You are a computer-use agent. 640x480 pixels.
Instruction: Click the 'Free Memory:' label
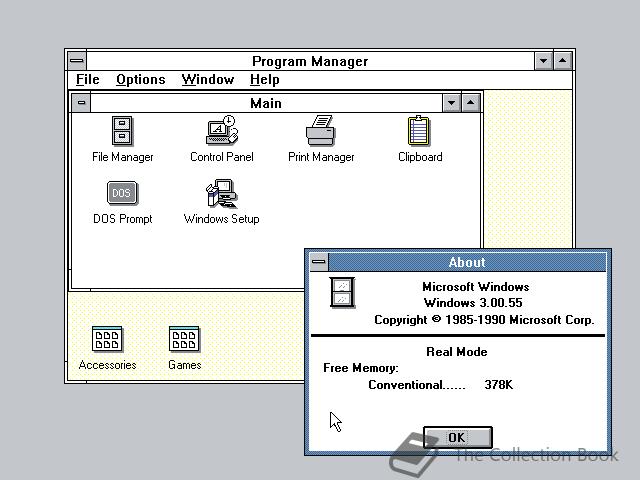click(x=361, y=368)
